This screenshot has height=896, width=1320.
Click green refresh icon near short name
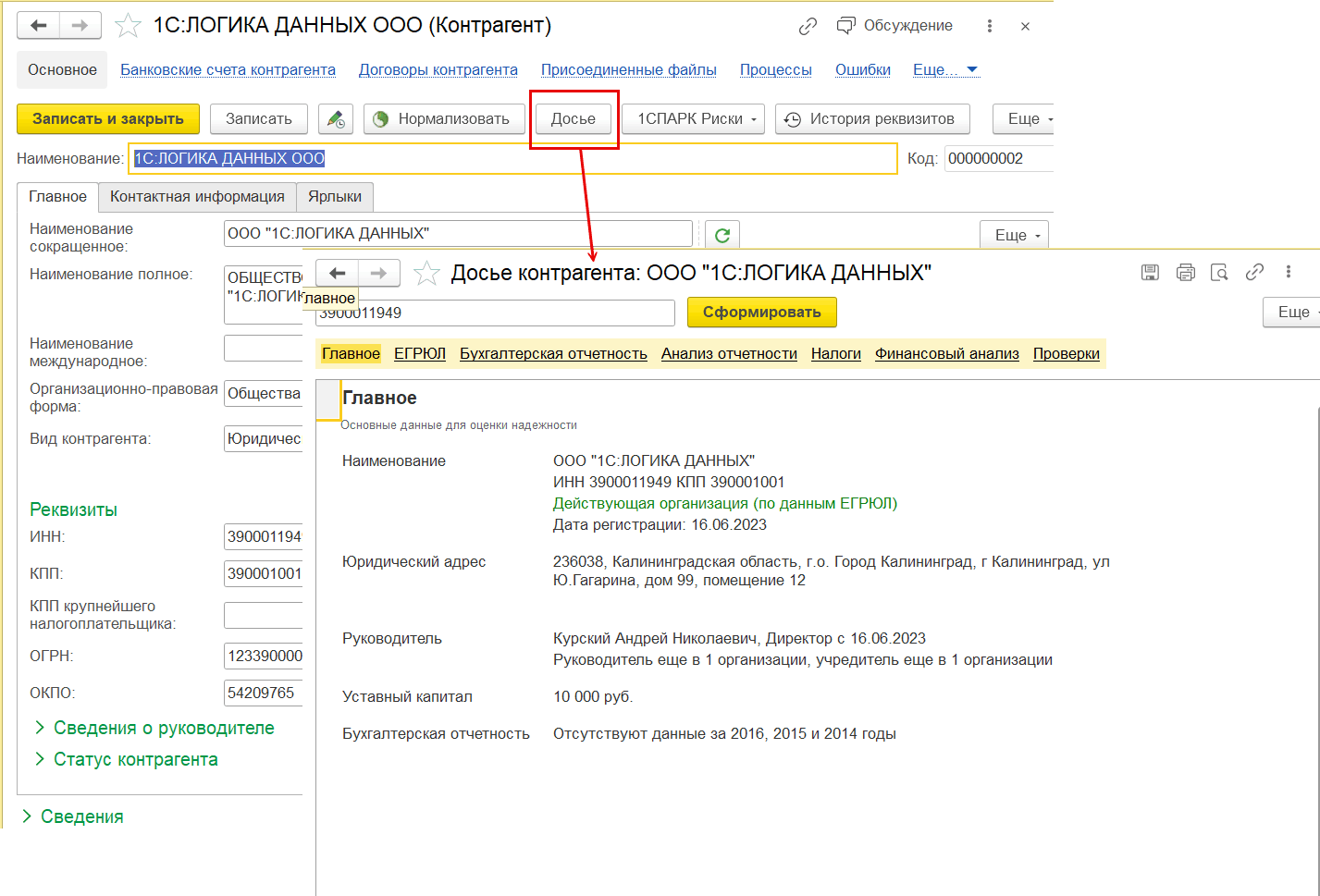(x=722, y=235)
